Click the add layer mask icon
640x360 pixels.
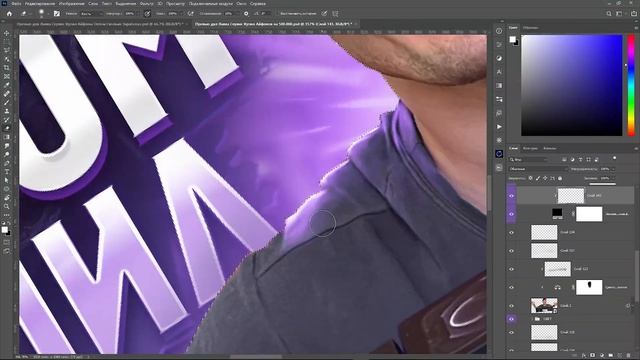[593, 356]
